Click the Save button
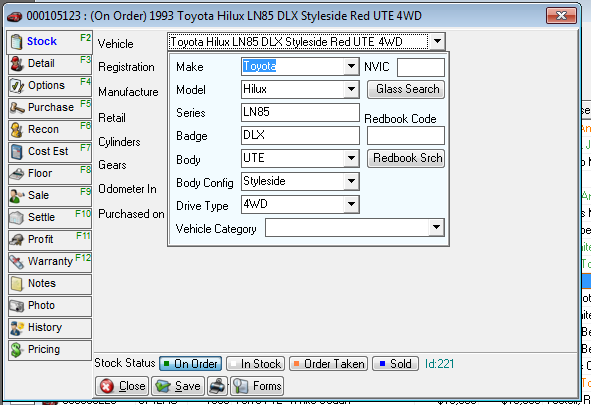Viewport: 591px width, 405px height. coord(178,386)
